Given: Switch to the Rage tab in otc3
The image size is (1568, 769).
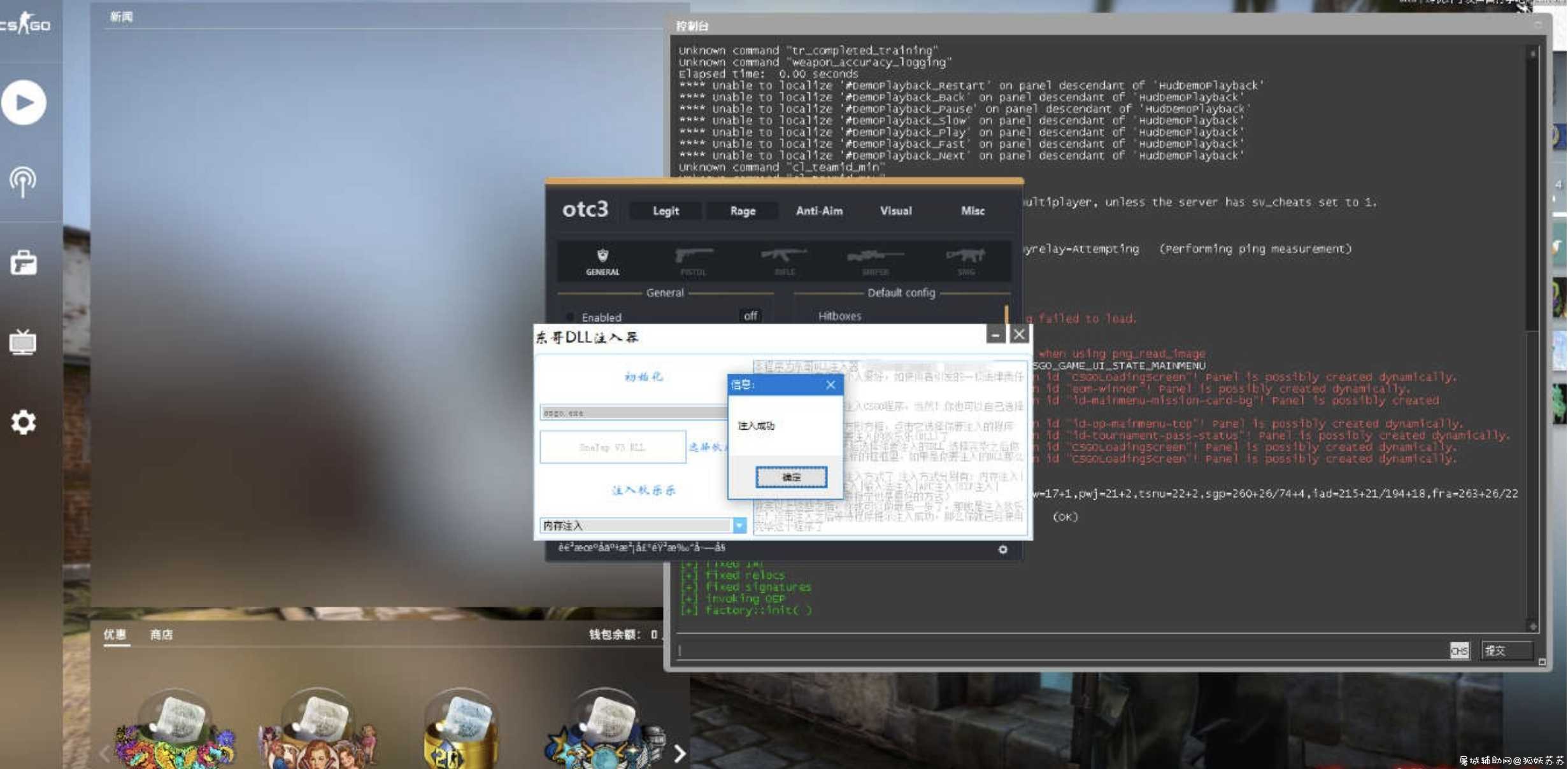Looking at the screenshot, I should (x=743, y=211).
